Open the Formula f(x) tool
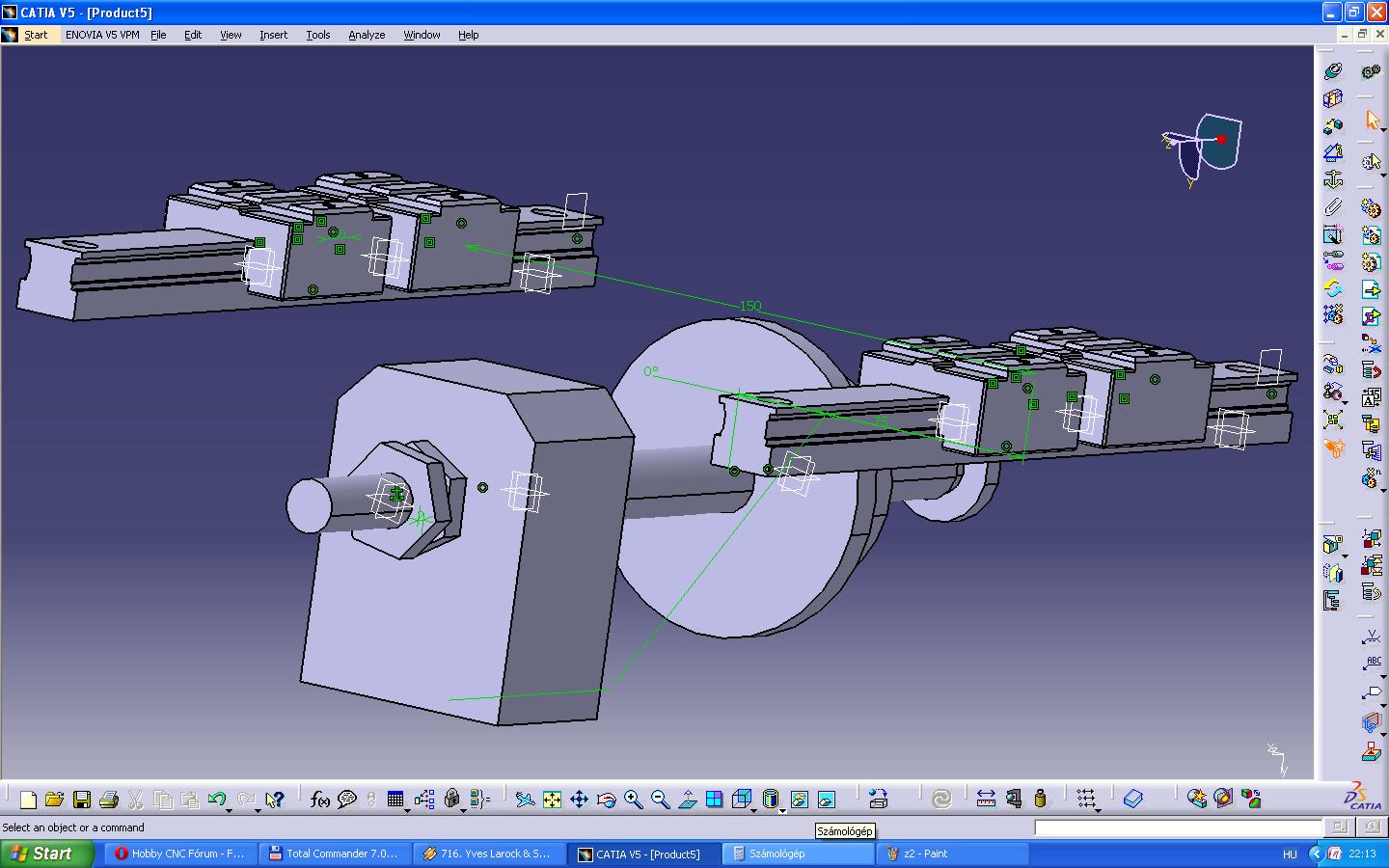Viewport: 1389px width, 868px height. point(320,800)
